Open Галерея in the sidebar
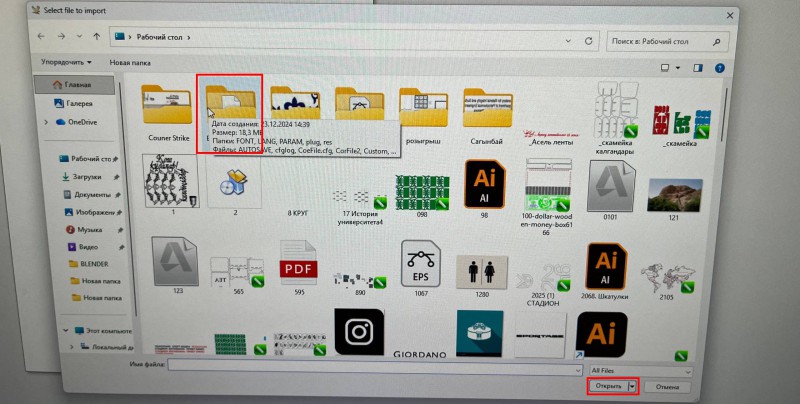The height and width of the screenshot is (404, 800). pos(74,103)
